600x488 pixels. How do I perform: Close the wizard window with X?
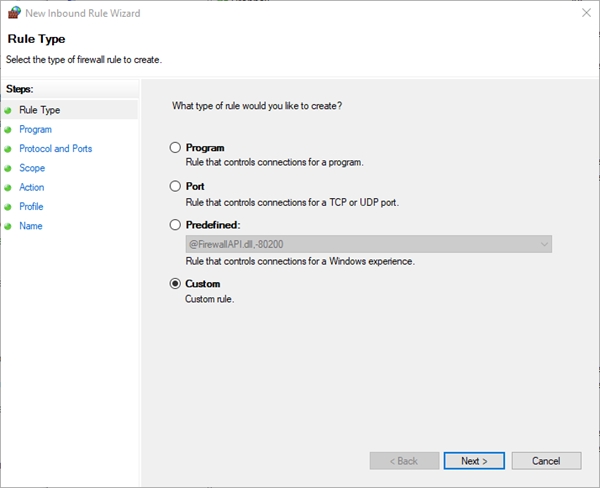[585, 13]
